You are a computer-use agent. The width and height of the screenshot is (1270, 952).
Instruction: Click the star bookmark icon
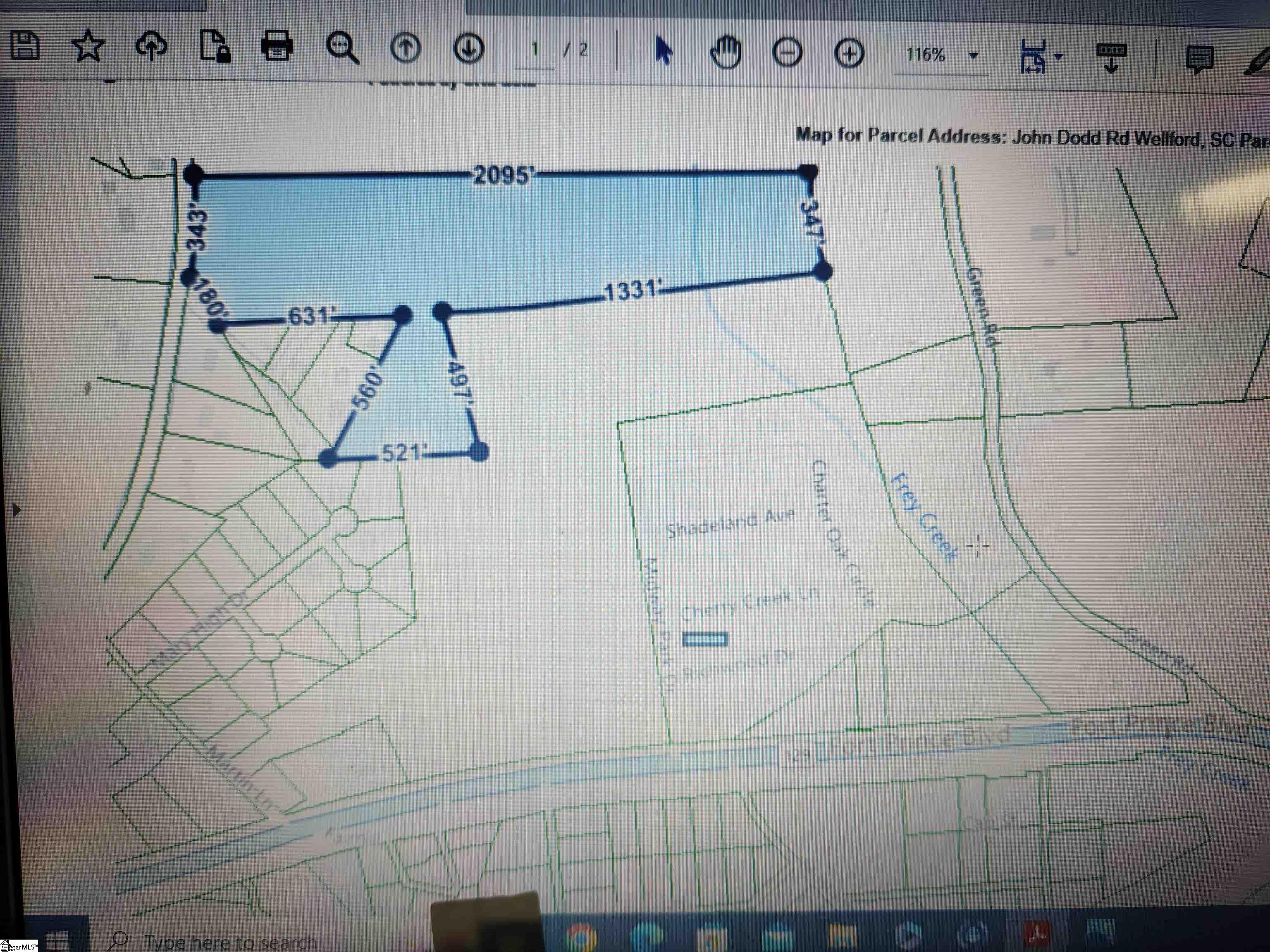[88, 46]
